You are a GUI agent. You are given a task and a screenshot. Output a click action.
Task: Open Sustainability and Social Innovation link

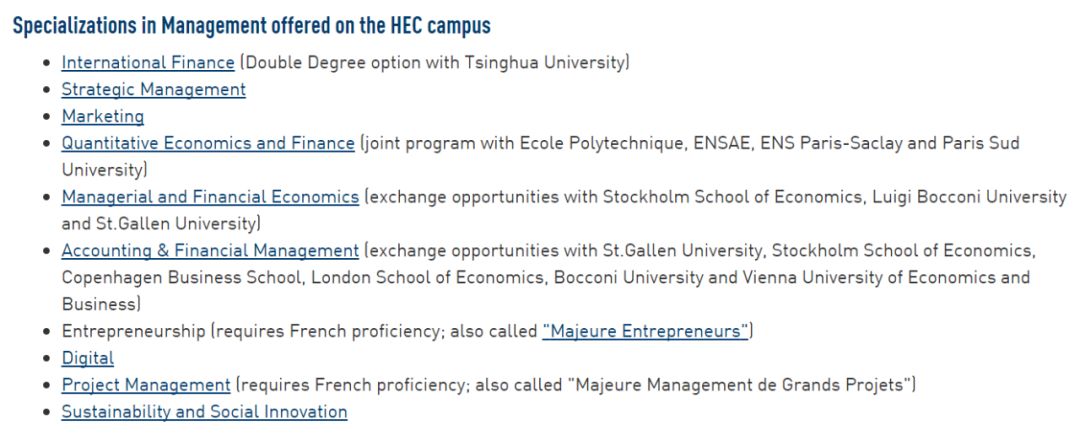coord(205,412)
